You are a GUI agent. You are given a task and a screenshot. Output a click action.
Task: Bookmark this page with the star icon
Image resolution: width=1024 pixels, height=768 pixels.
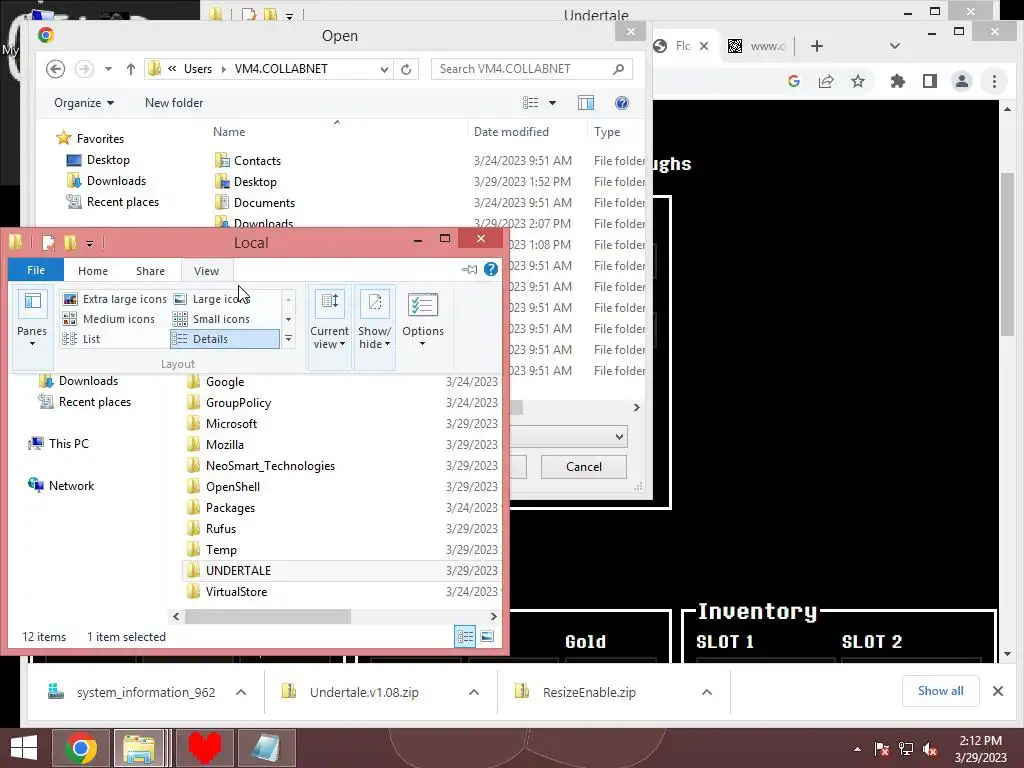pos(858,81)
